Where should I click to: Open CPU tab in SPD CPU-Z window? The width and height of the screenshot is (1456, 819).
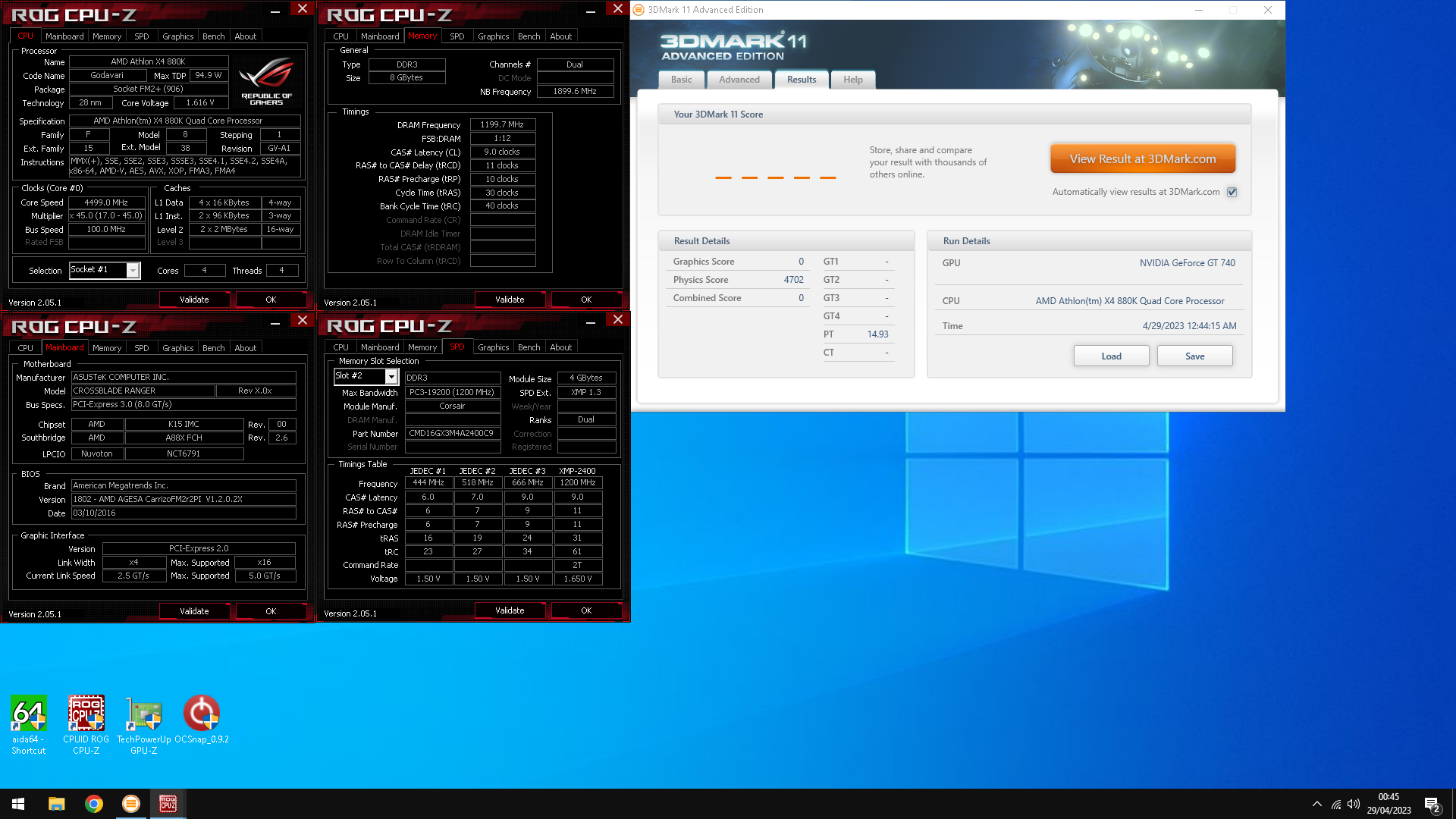click(341, 347)
